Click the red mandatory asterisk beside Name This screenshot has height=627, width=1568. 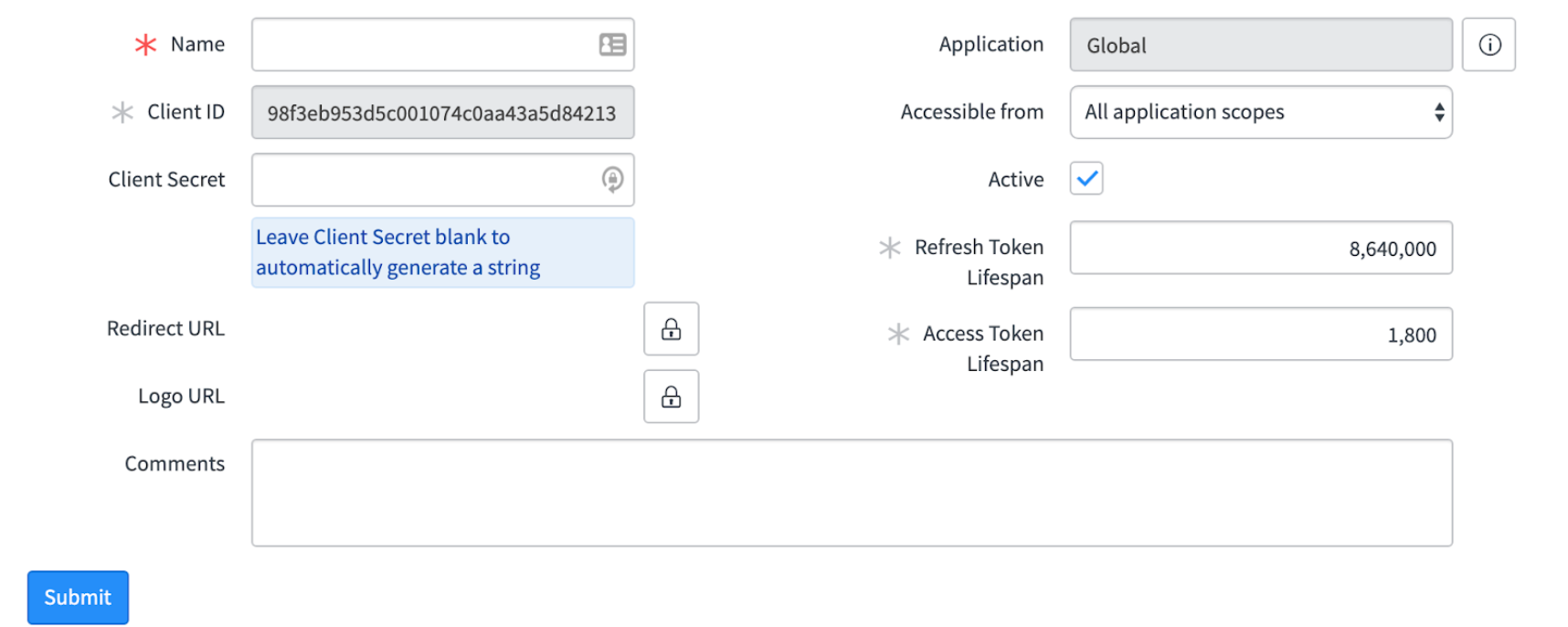[x=145, y=45]
